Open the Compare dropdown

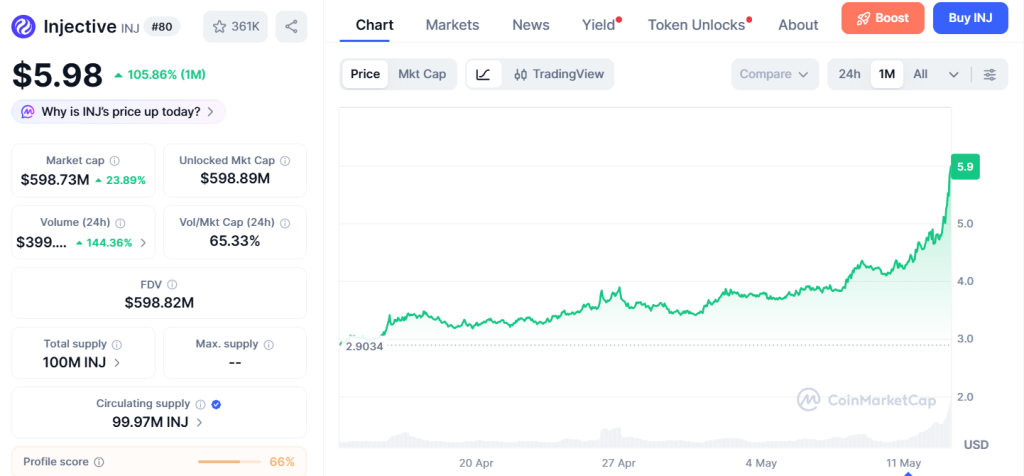[x=775, y=74]
